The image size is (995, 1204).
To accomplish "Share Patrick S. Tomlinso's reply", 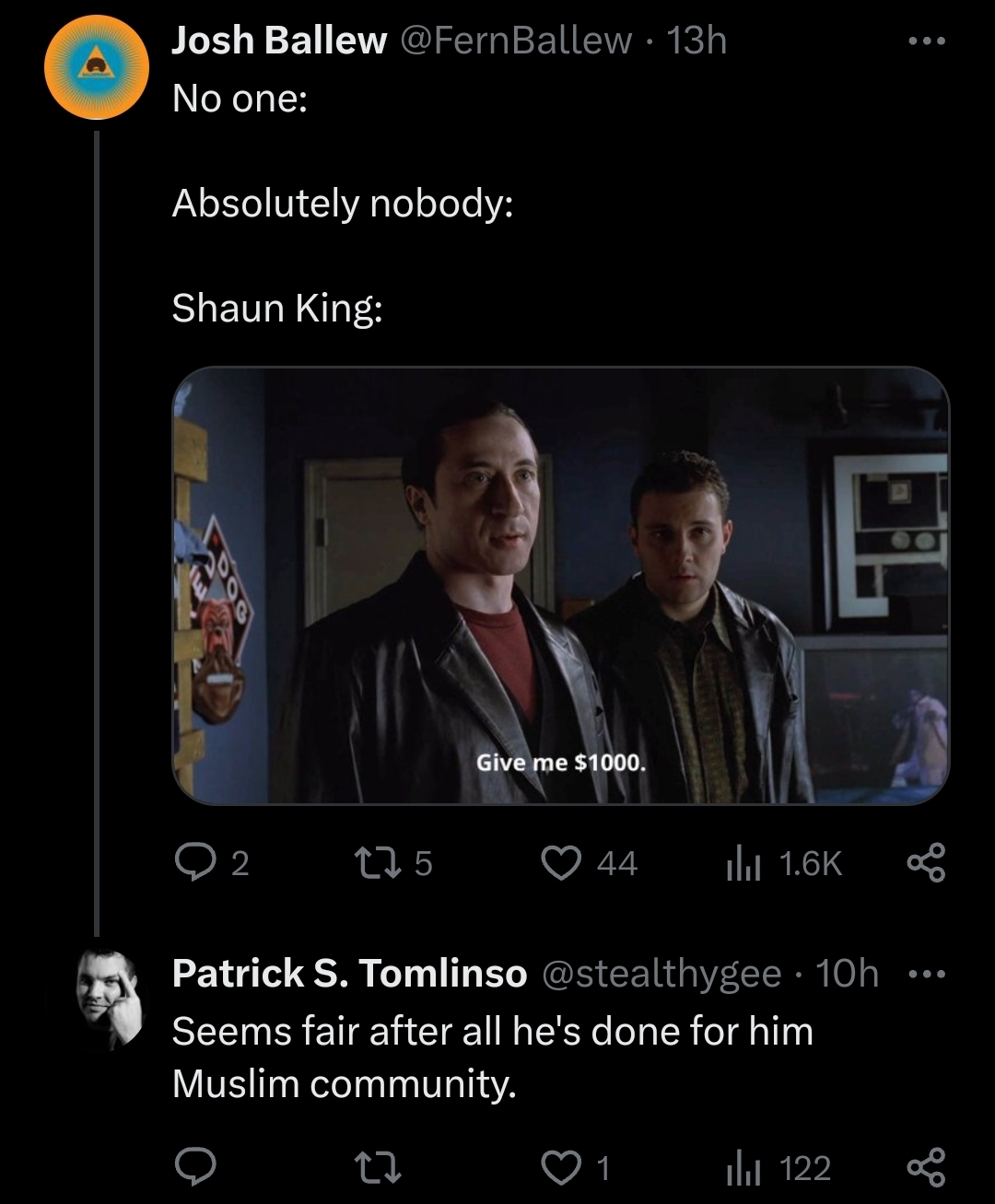I will (x=926, y=1168).
